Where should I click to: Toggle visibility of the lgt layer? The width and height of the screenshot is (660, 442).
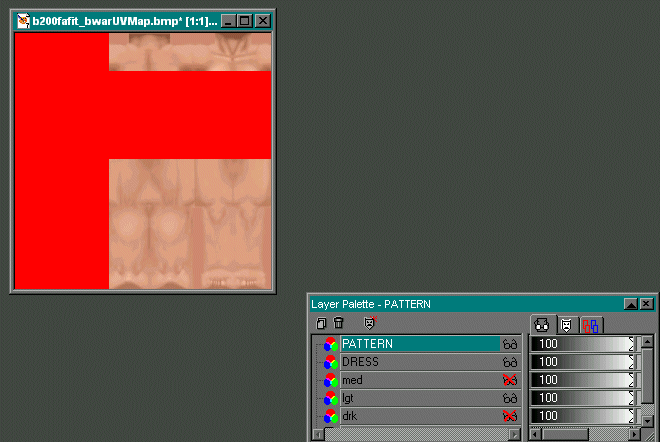(509, 398)
